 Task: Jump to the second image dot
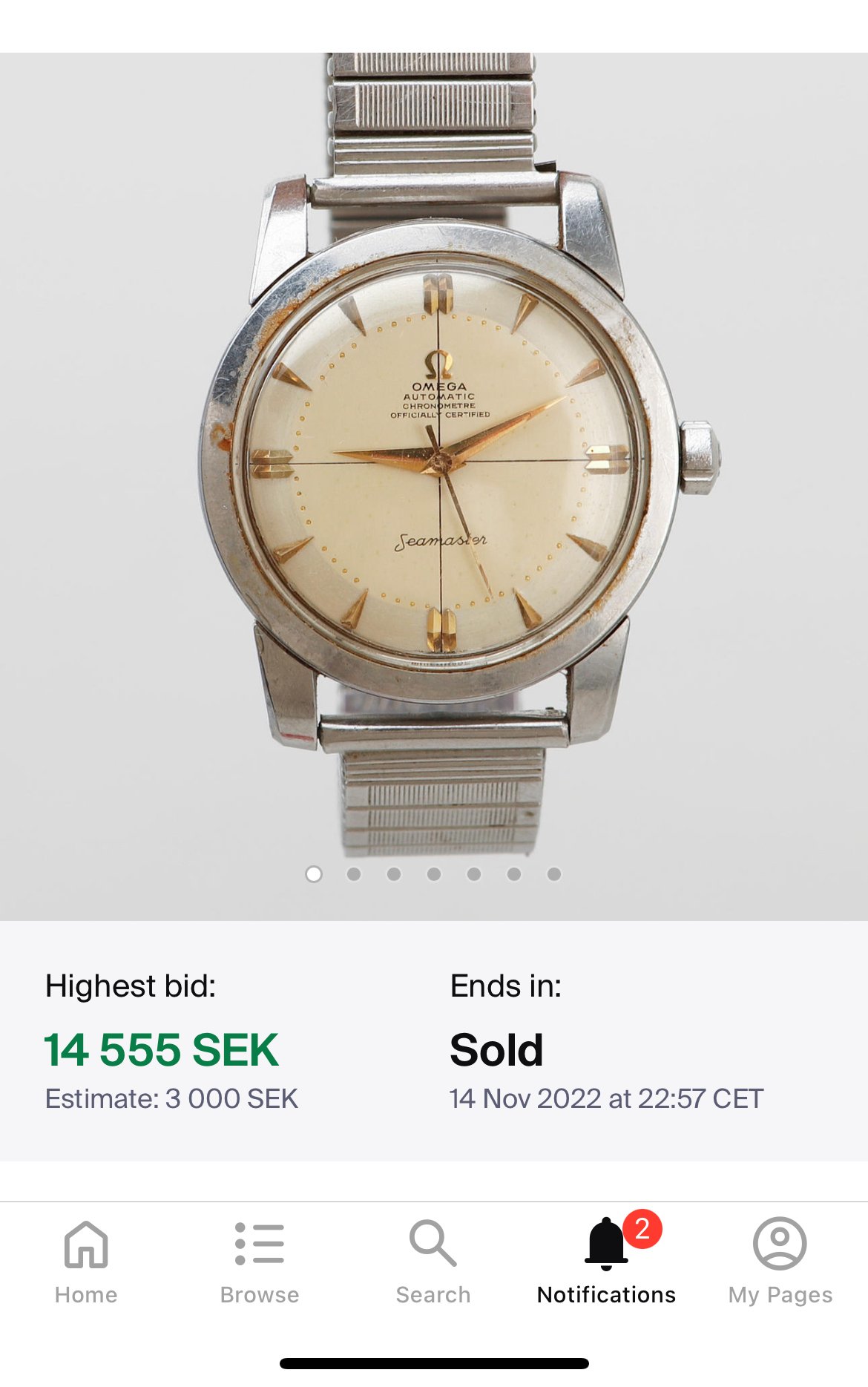(x=354, y=874)
